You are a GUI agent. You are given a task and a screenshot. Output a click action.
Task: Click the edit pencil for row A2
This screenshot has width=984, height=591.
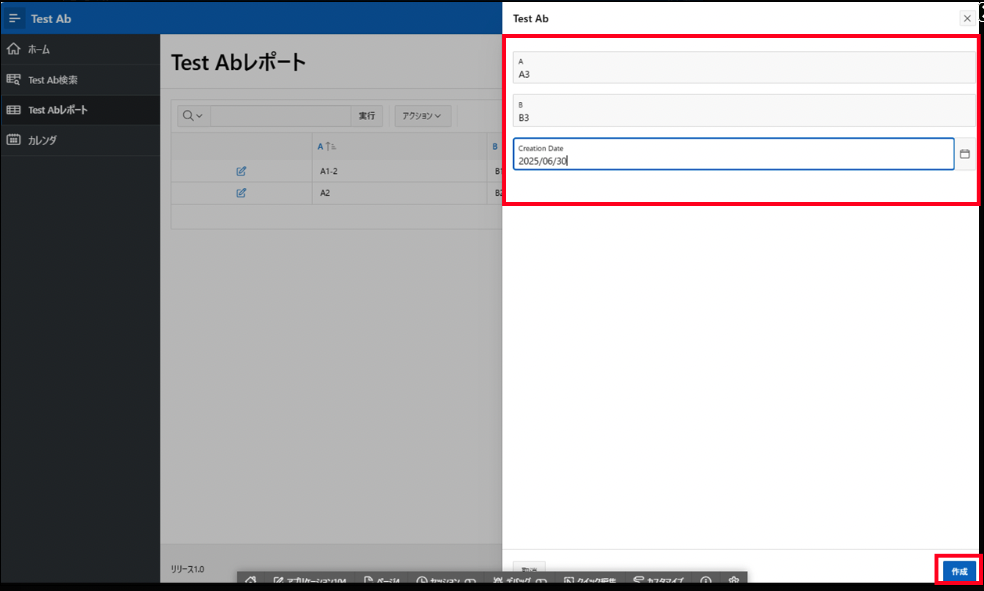point(241,193)
